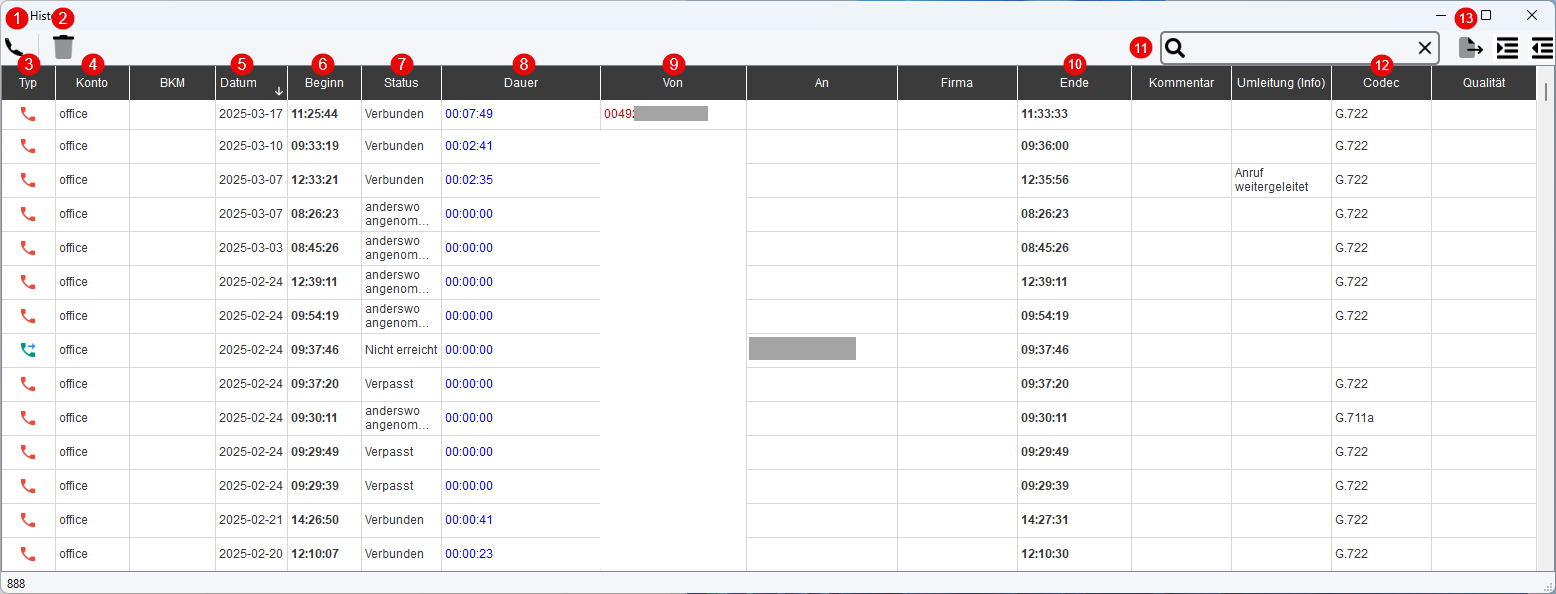Click the Firma column header
Viewport: 1556px width, 594px height.
[957, 83]
